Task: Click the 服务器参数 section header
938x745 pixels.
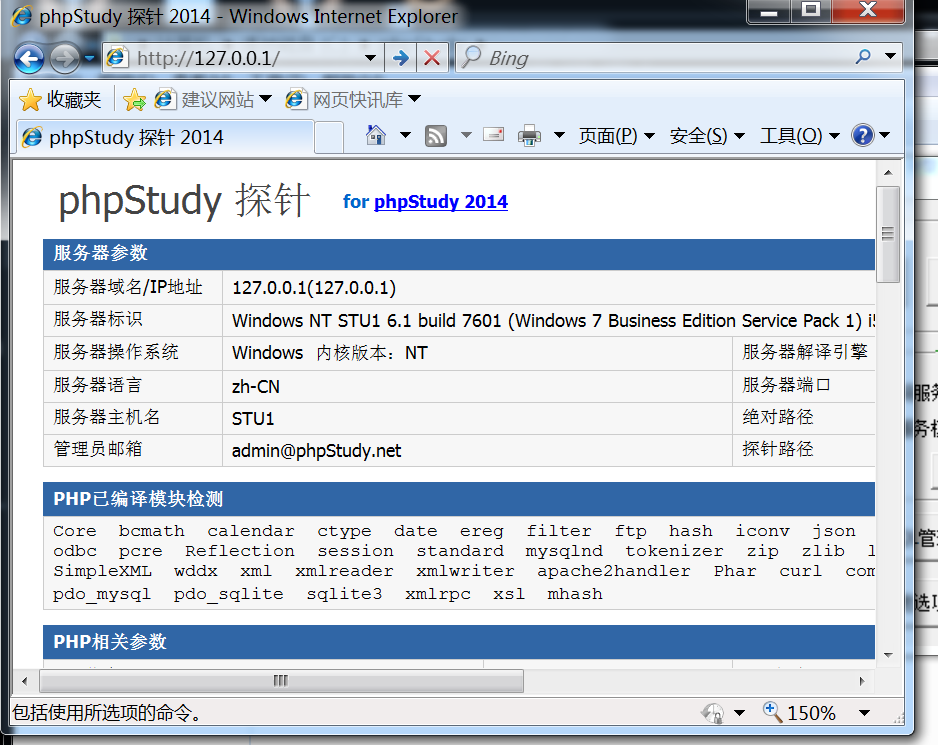Action: coord(459,253)
